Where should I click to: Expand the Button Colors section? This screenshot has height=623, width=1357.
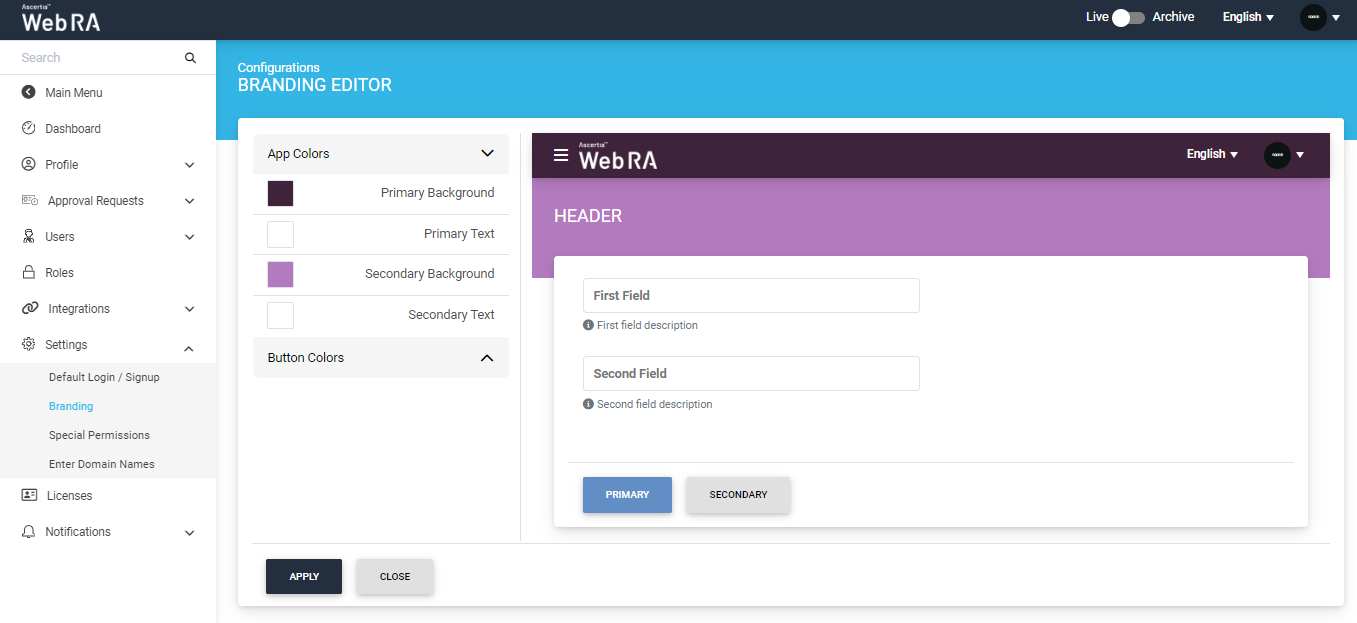pos(487,358)
